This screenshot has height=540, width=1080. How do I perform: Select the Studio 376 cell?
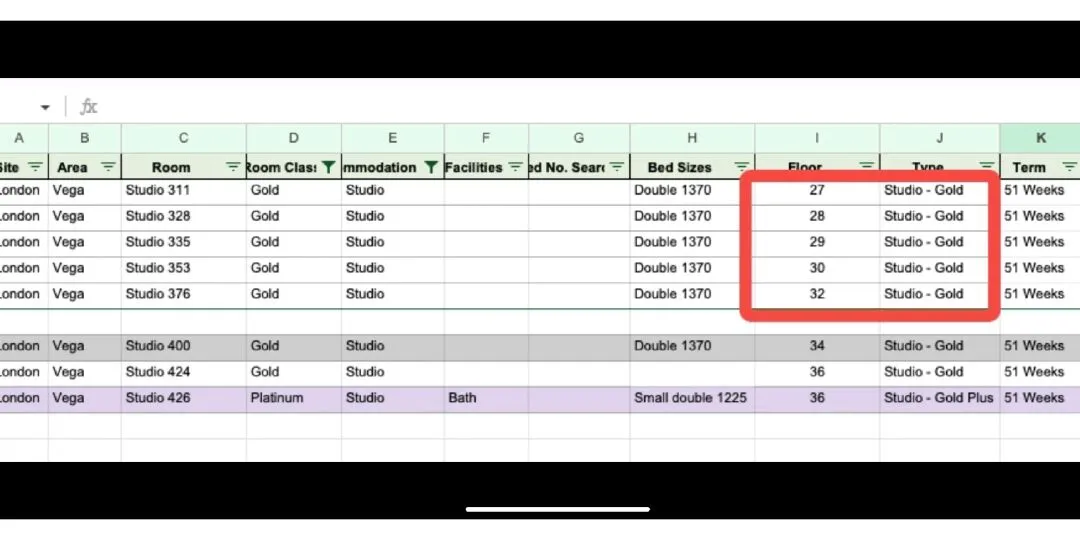(x=183, y=294)
